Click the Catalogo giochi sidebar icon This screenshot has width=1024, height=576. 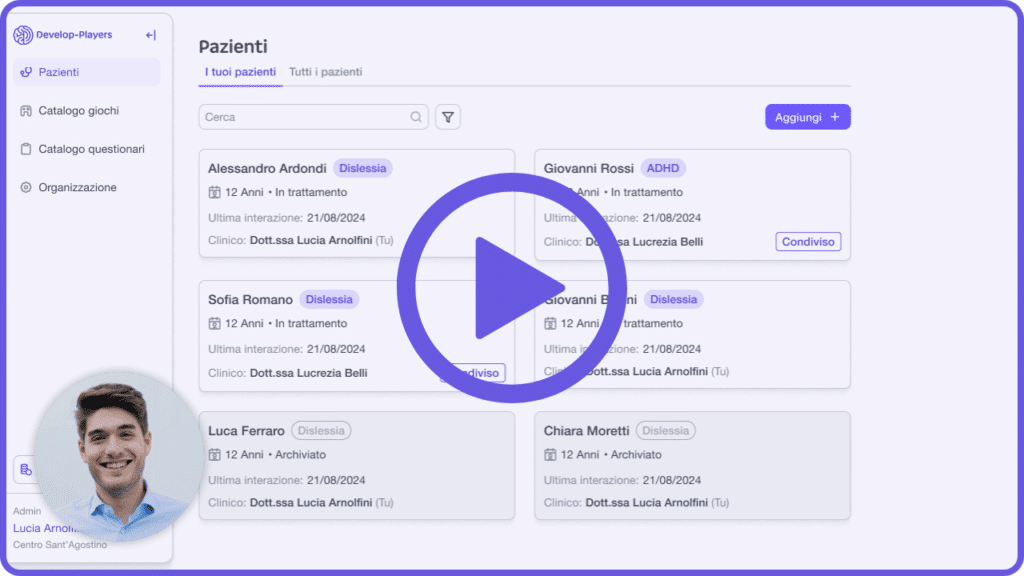[26, 111]
